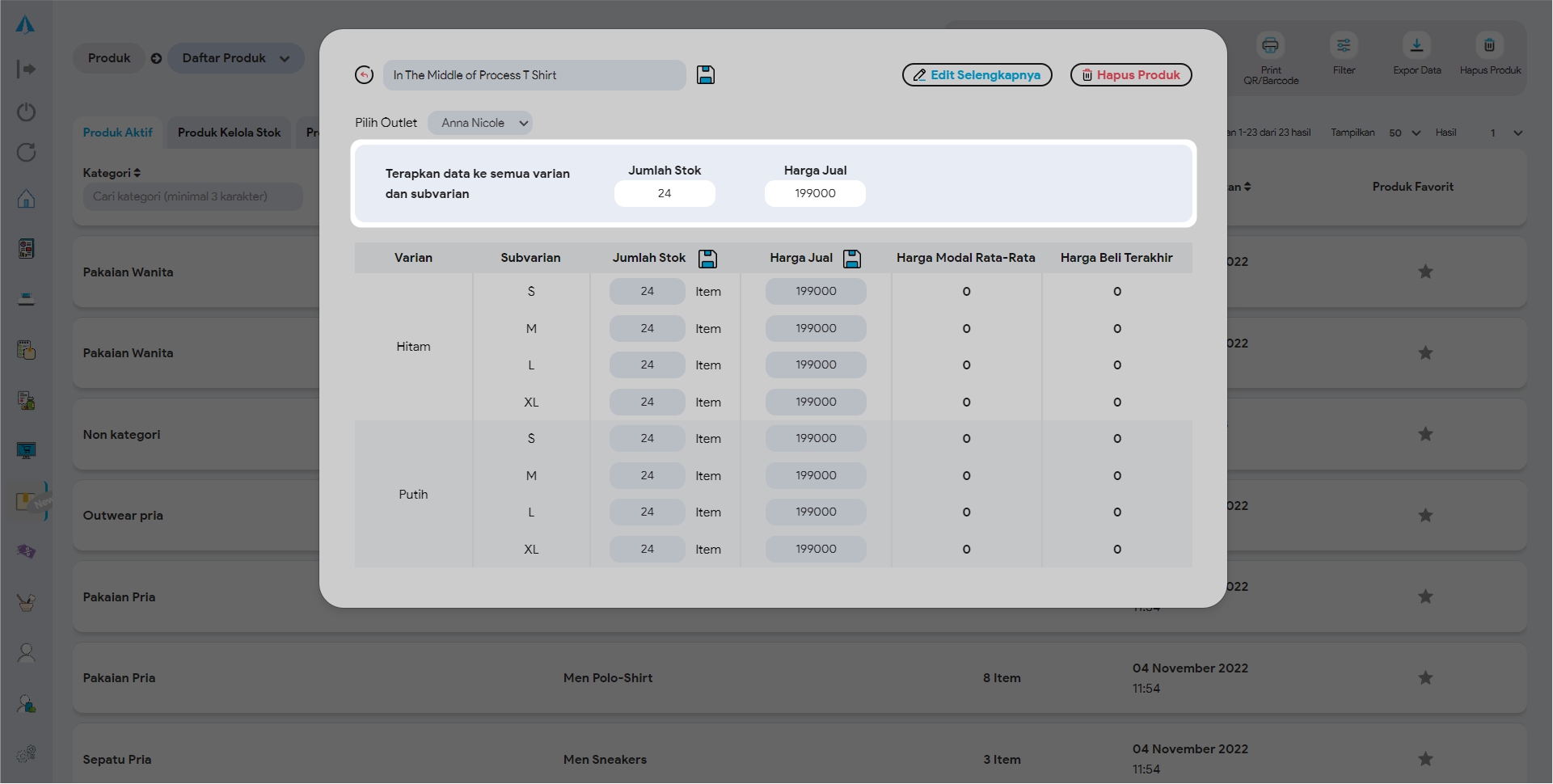
Task: Open the home icon in sidebar
Action: [x=26, y=199]
